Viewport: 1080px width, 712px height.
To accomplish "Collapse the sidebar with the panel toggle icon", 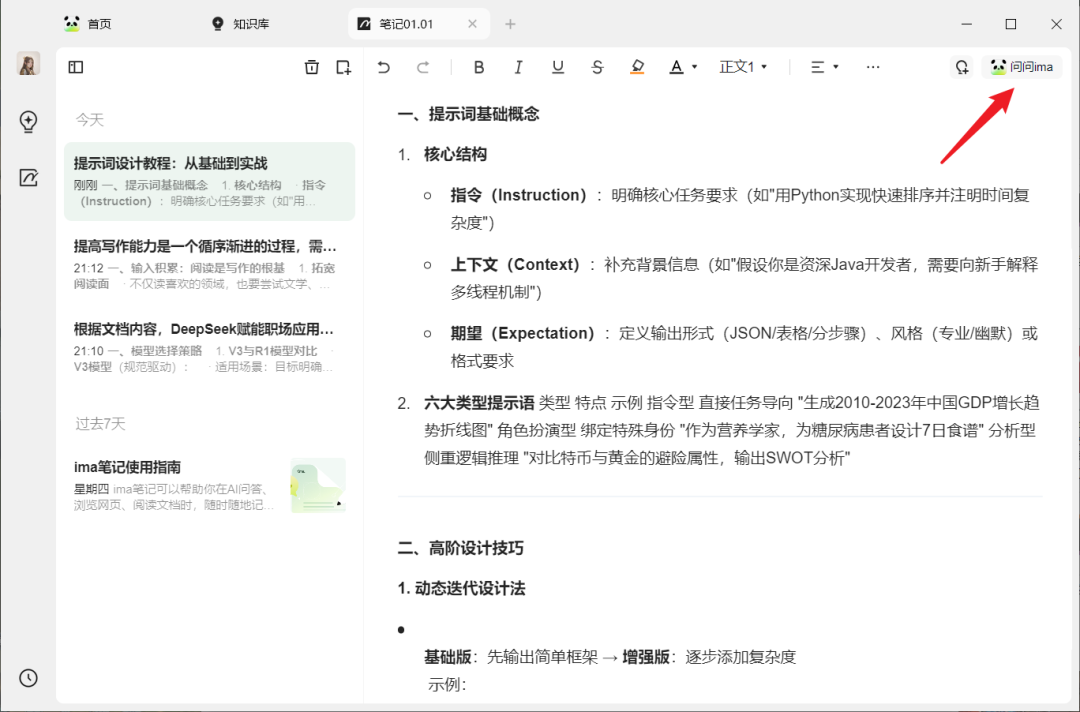I will pyautogui.click(x=75, y=66).
